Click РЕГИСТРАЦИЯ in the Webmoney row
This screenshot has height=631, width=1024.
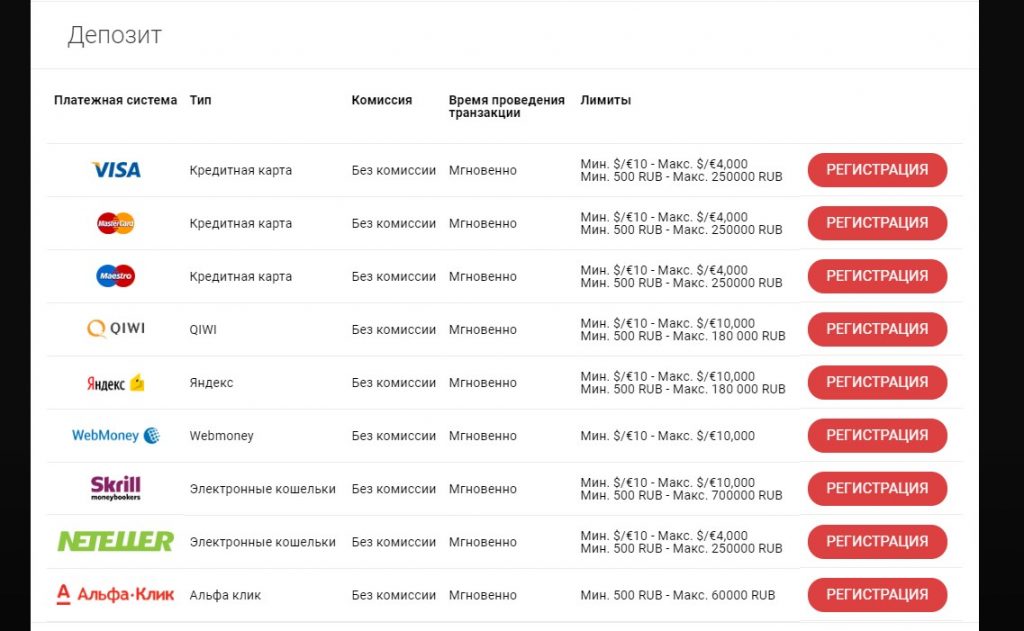pos(877,435)
